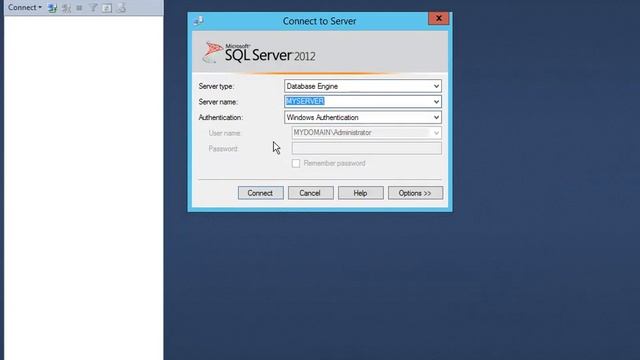Screen dimensions: 640x360
Task: Open the Connect dropdown in Object Explorer toolbar
Action: pyautogui.click(x=25, y=7)
